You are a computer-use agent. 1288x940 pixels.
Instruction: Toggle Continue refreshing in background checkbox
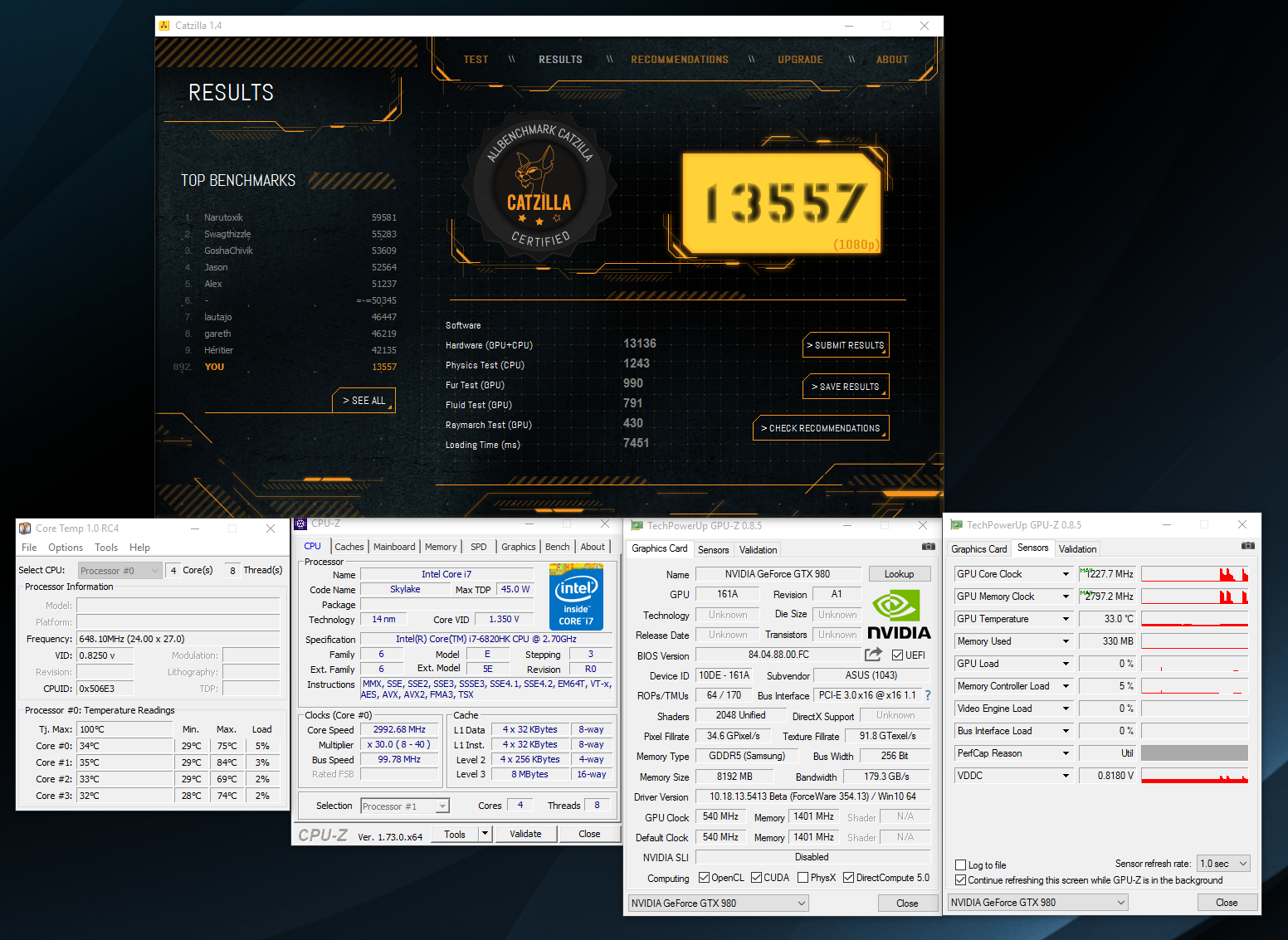point(960,880)
